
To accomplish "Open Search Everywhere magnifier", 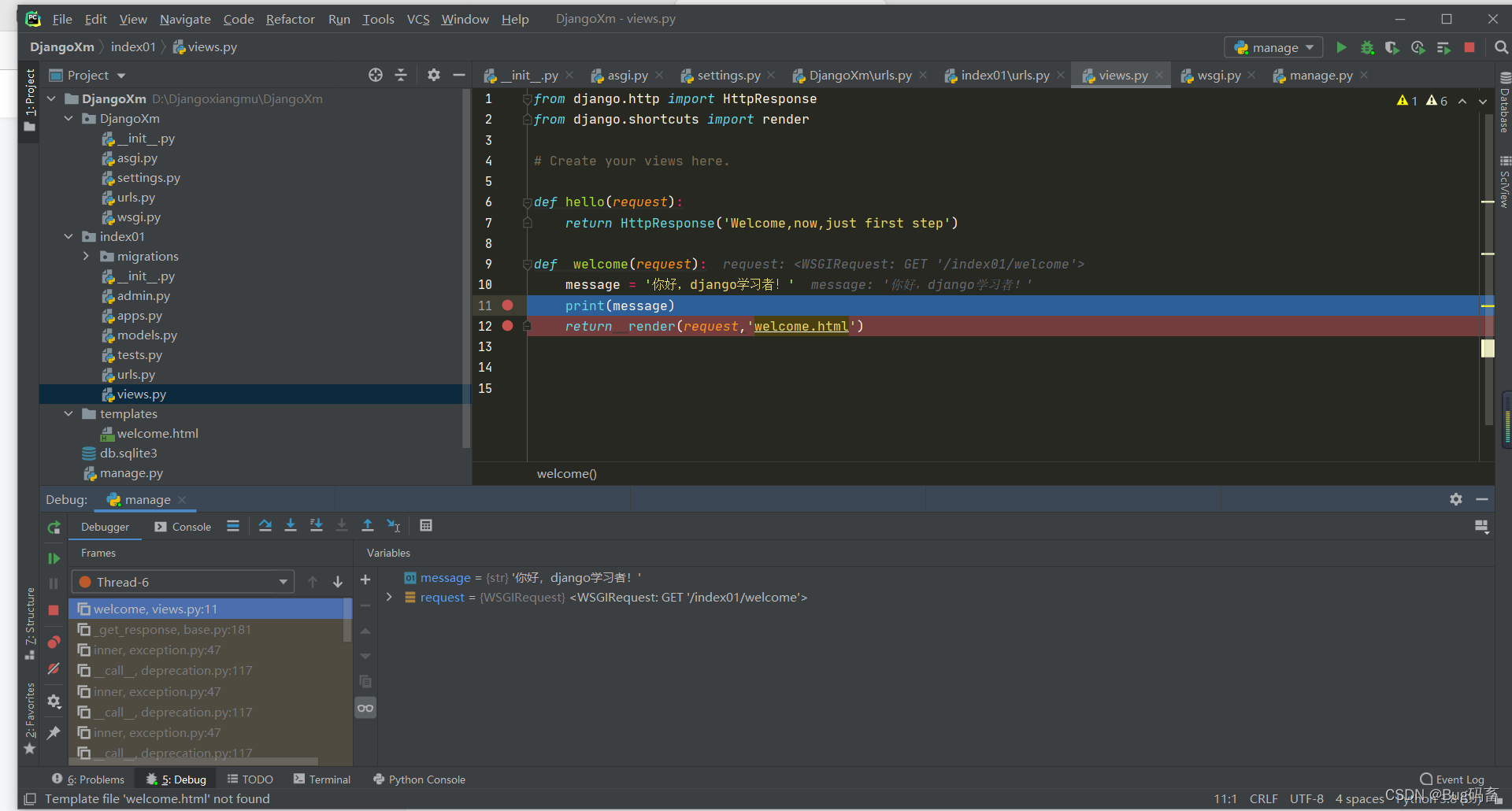I will [1501, 47].
